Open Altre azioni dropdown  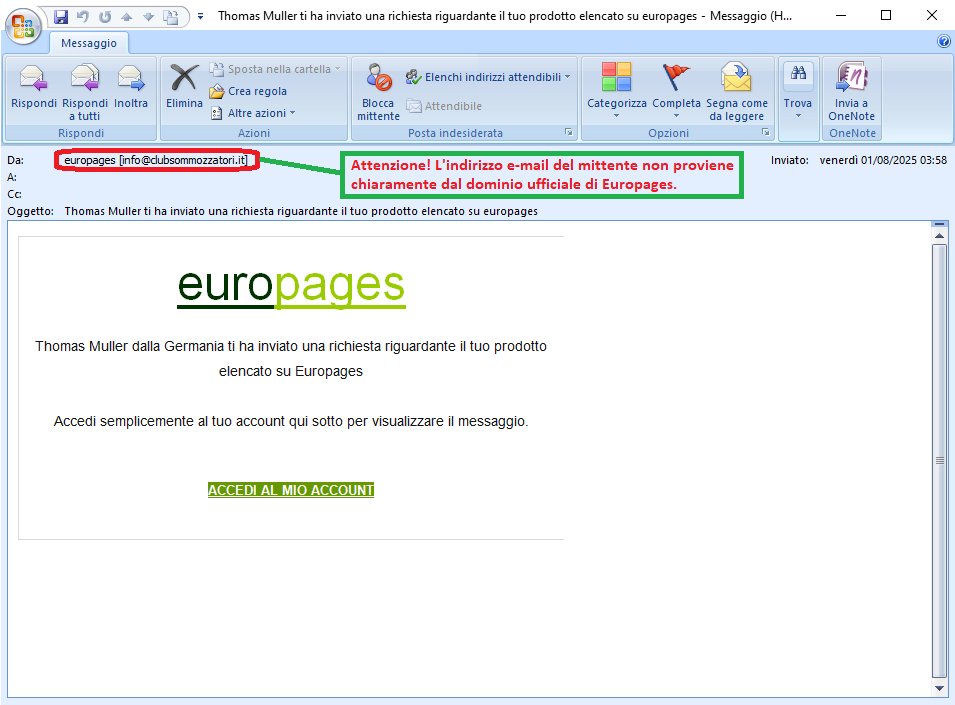253,113
